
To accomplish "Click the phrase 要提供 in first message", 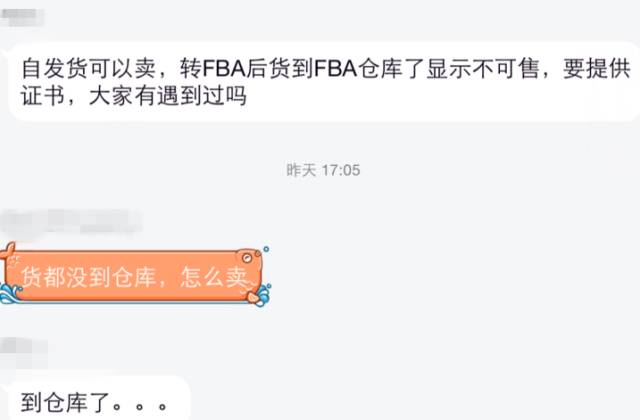I will [596, 68].
